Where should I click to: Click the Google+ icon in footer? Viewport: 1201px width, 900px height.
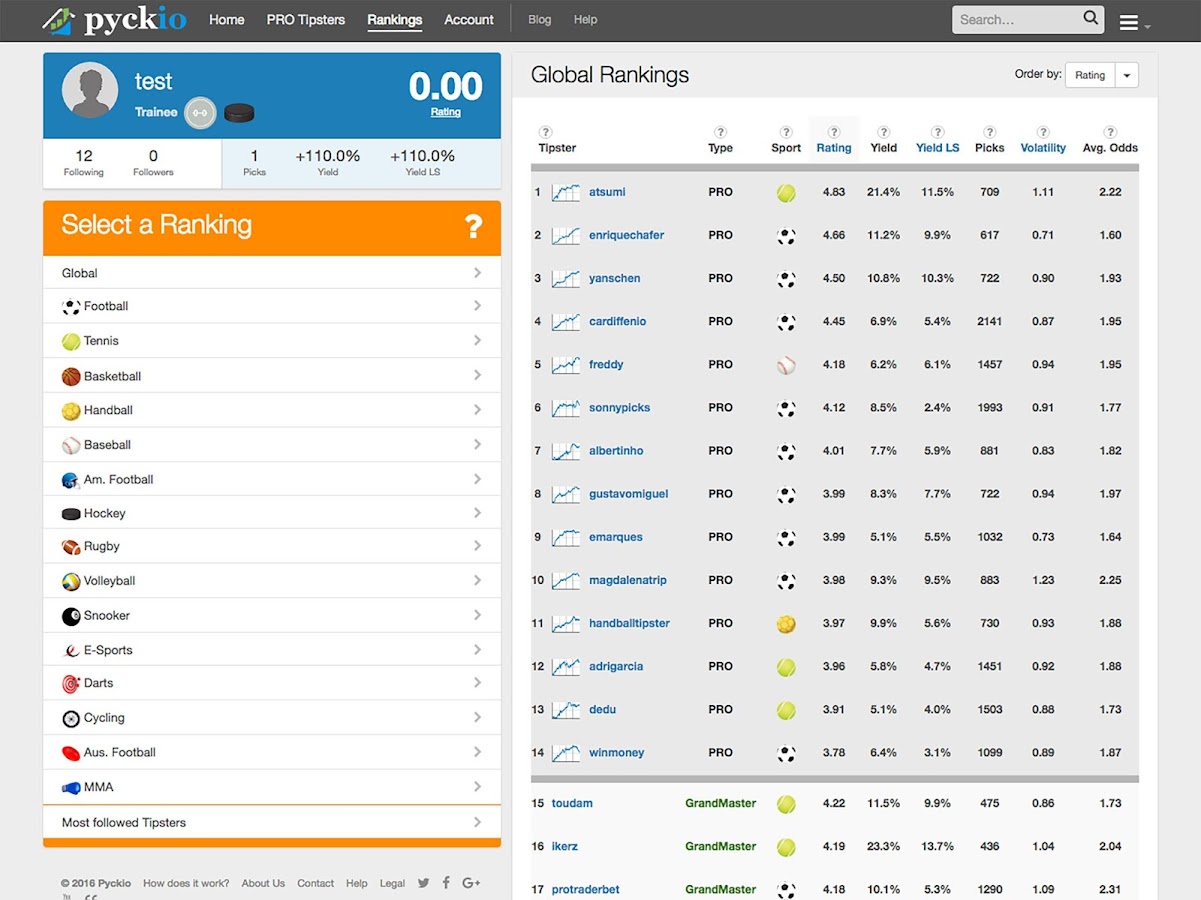(x=471, y=883)
